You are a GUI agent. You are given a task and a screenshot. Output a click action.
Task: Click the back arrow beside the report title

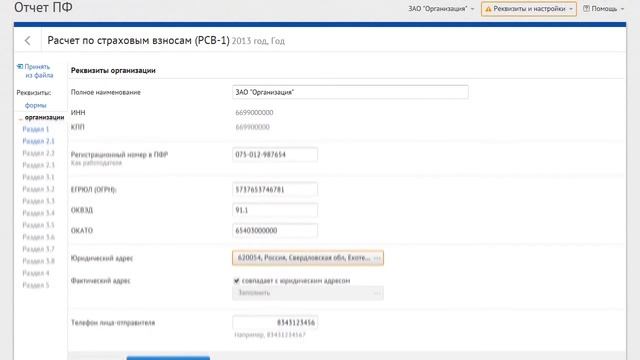tap(27, 40)
